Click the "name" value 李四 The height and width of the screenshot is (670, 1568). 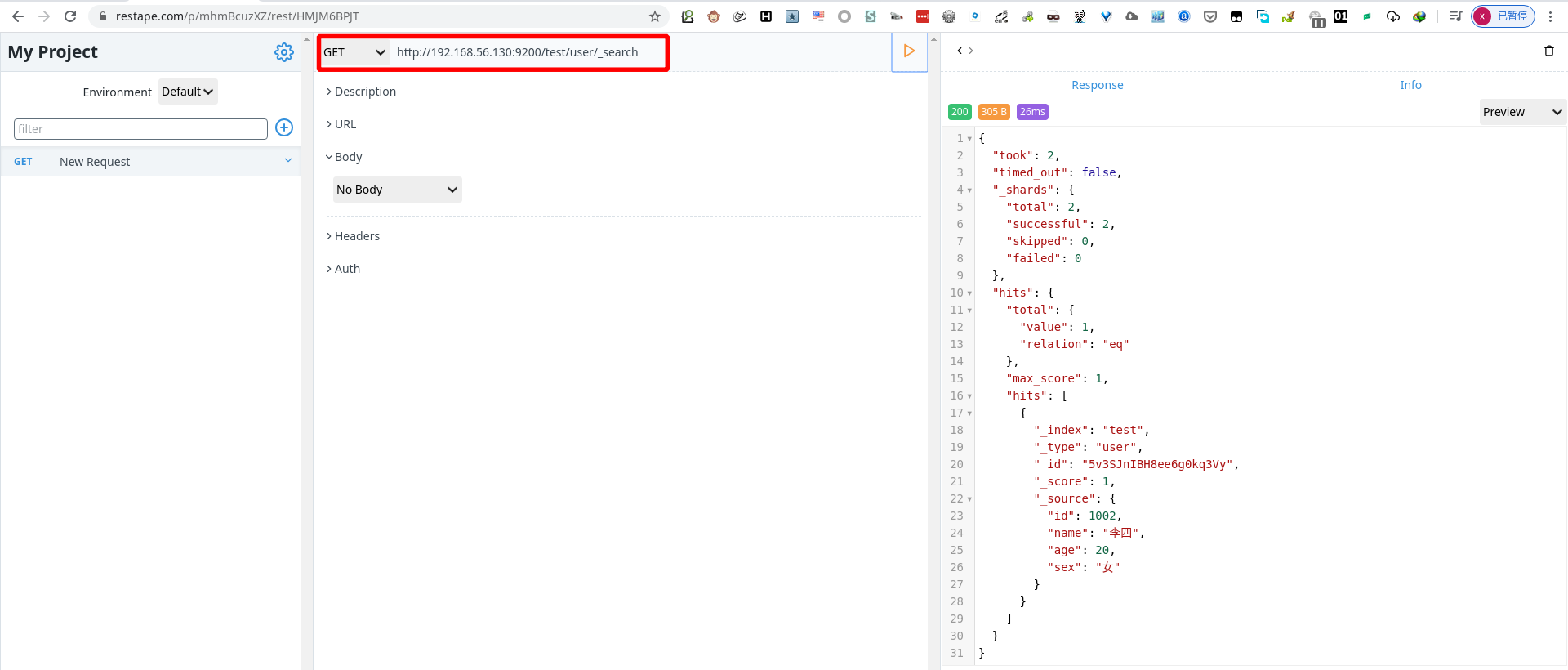[1120, 533]
